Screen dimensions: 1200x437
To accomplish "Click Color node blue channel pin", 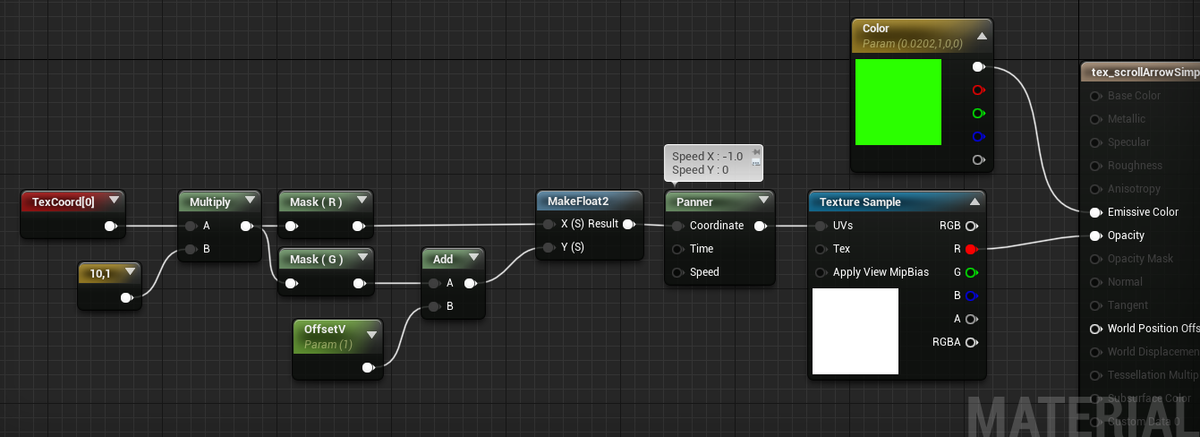I will 978,136.
